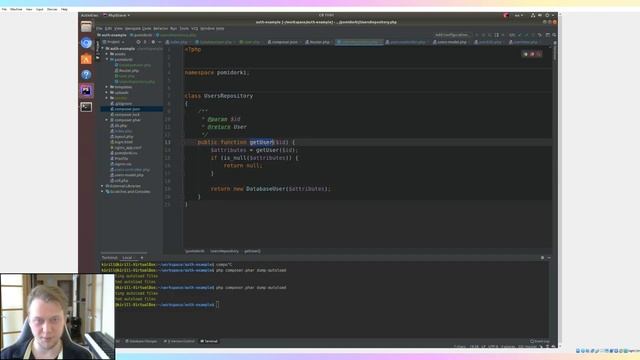Viewport: 640px width, 360px height.
Task: Select login.html in project tree
Action: click(124, 142)
